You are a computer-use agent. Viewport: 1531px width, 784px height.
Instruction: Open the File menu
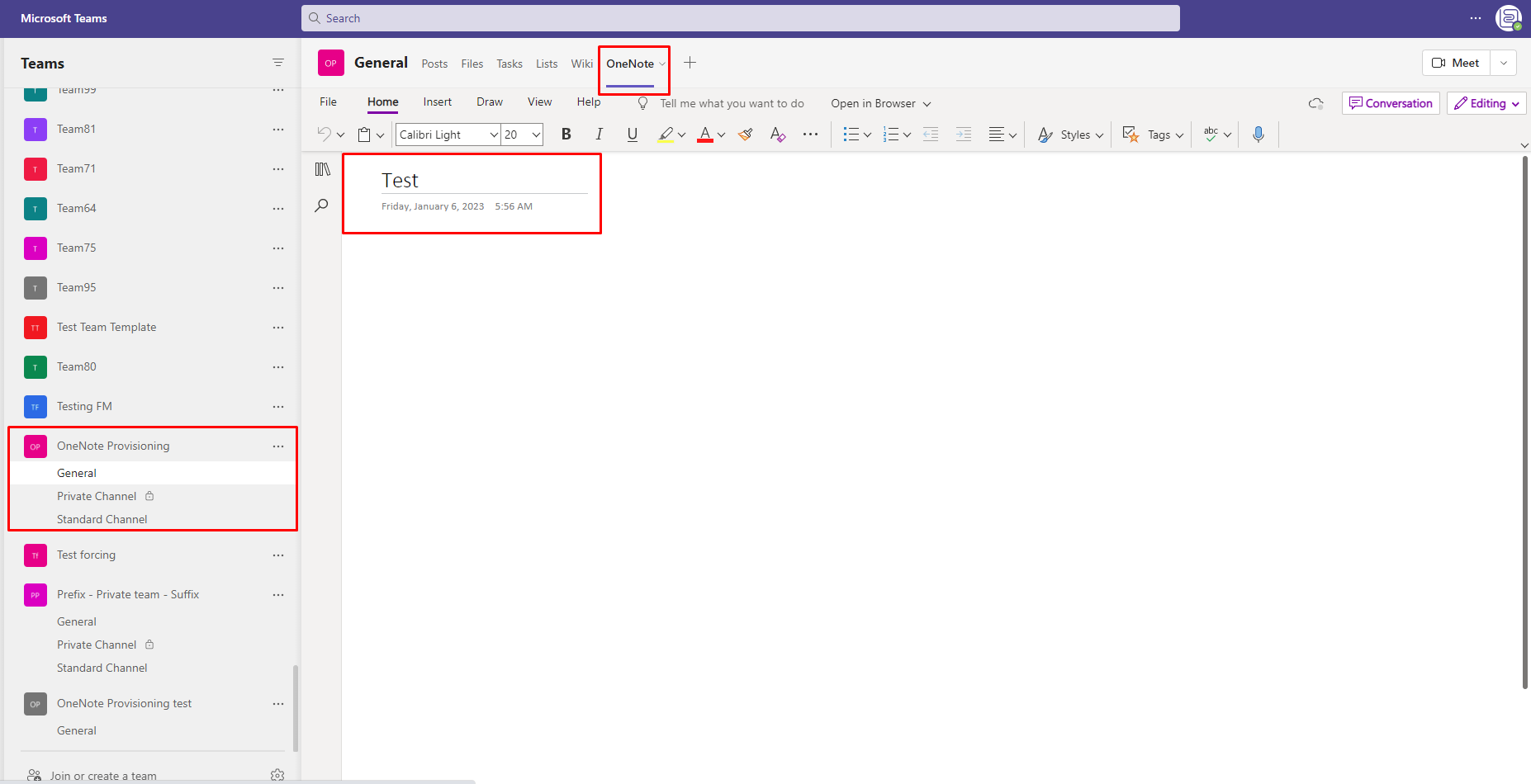tap(328, 102)
